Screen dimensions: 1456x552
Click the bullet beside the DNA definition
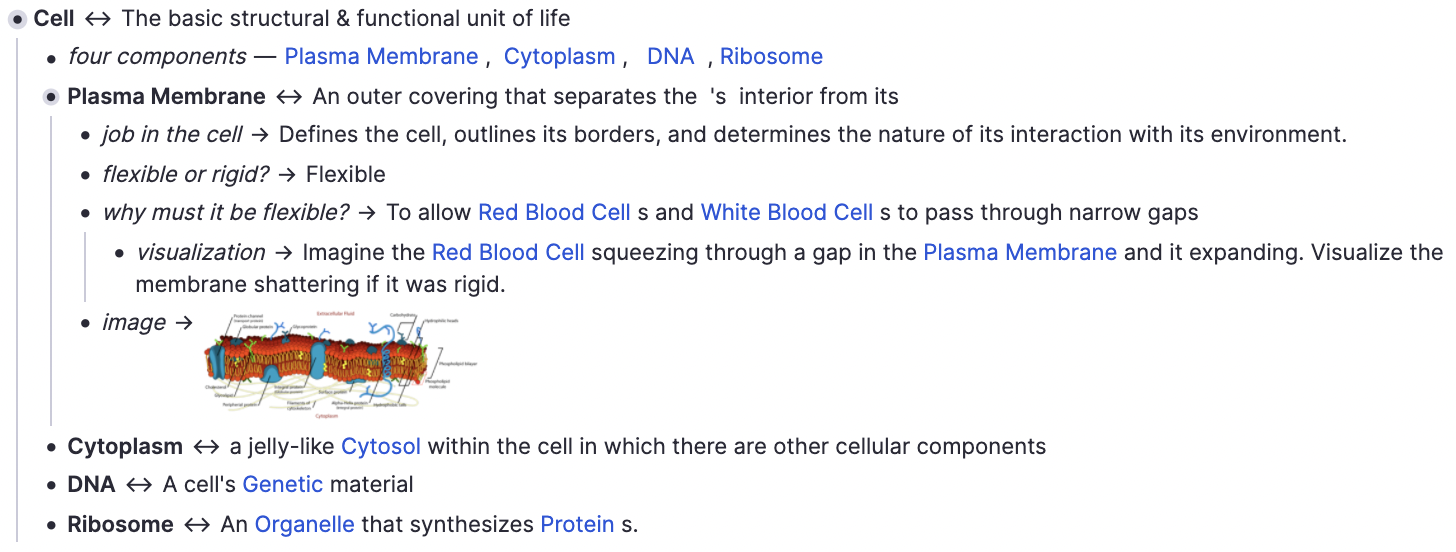coord(51,486)
